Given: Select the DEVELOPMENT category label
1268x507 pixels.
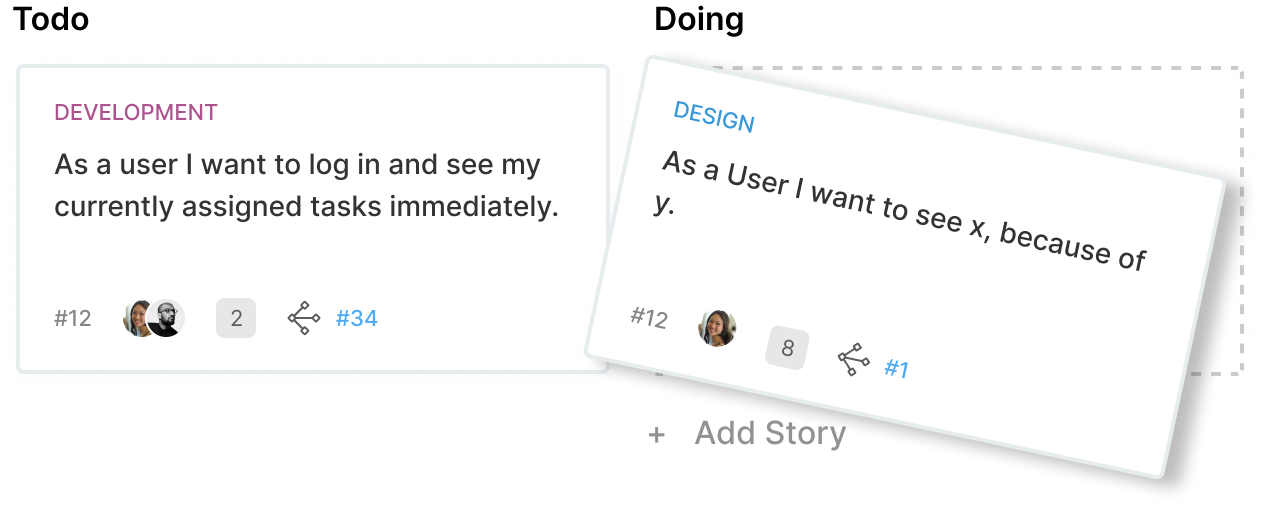Looking at the screenshot, I should coord(136,112).
